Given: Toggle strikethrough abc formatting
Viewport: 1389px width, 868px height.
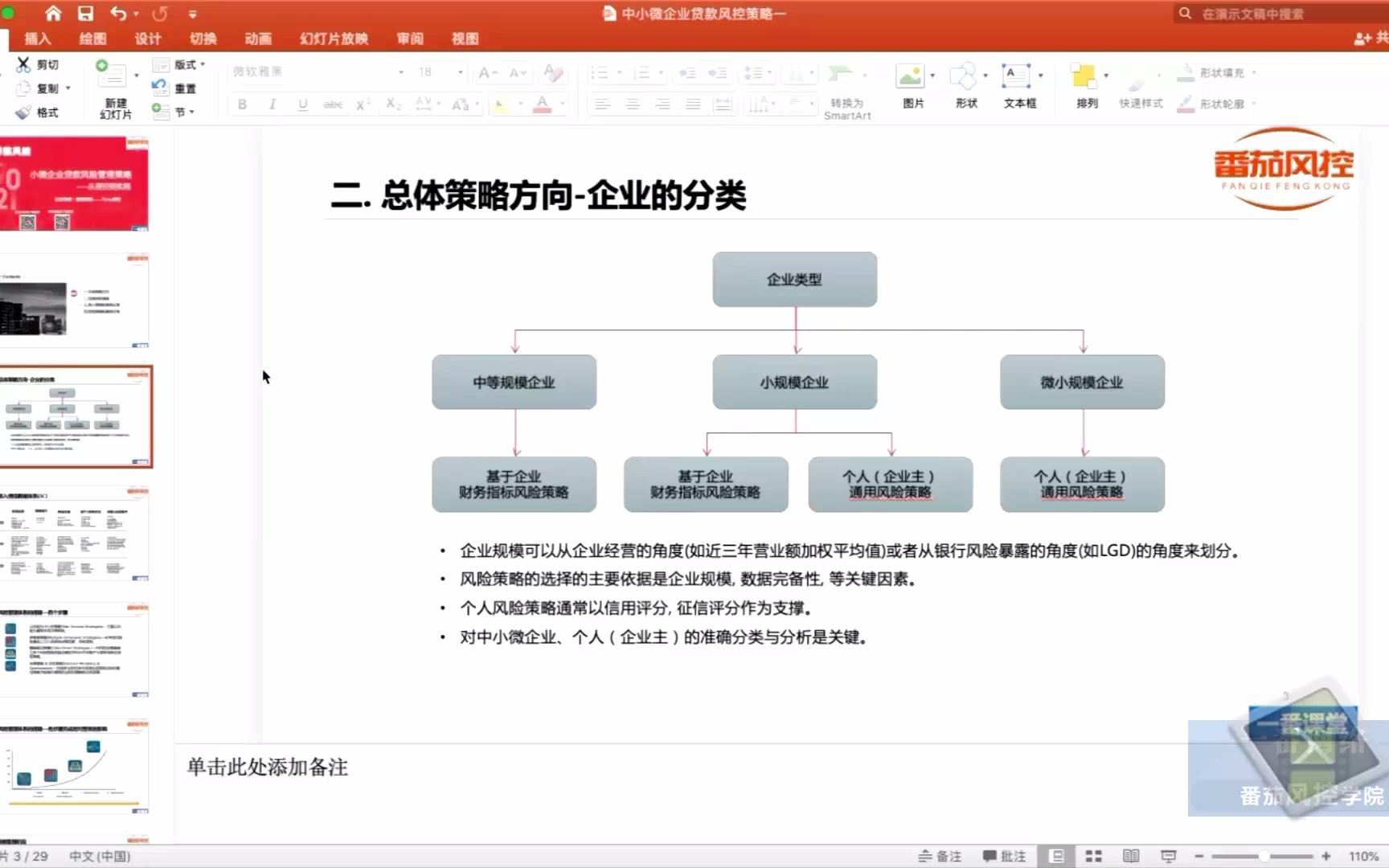Looking at the screenshot, I should (x=333, y=104).
